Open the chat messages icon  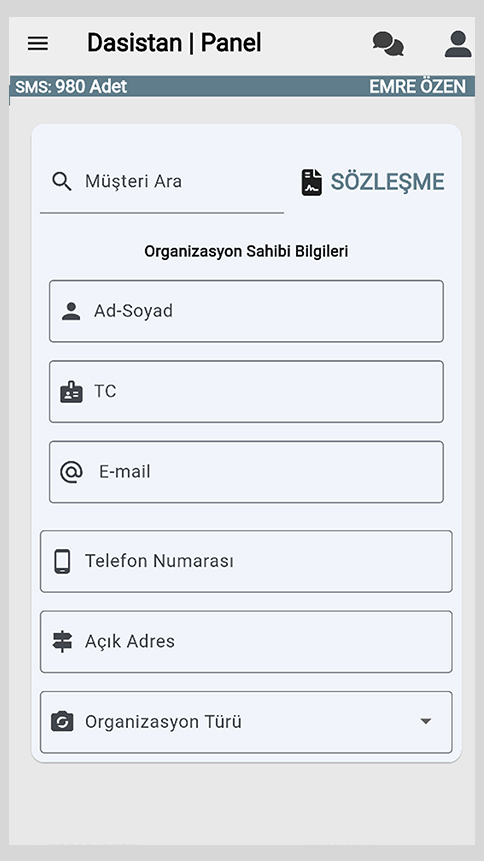[388, 44]
